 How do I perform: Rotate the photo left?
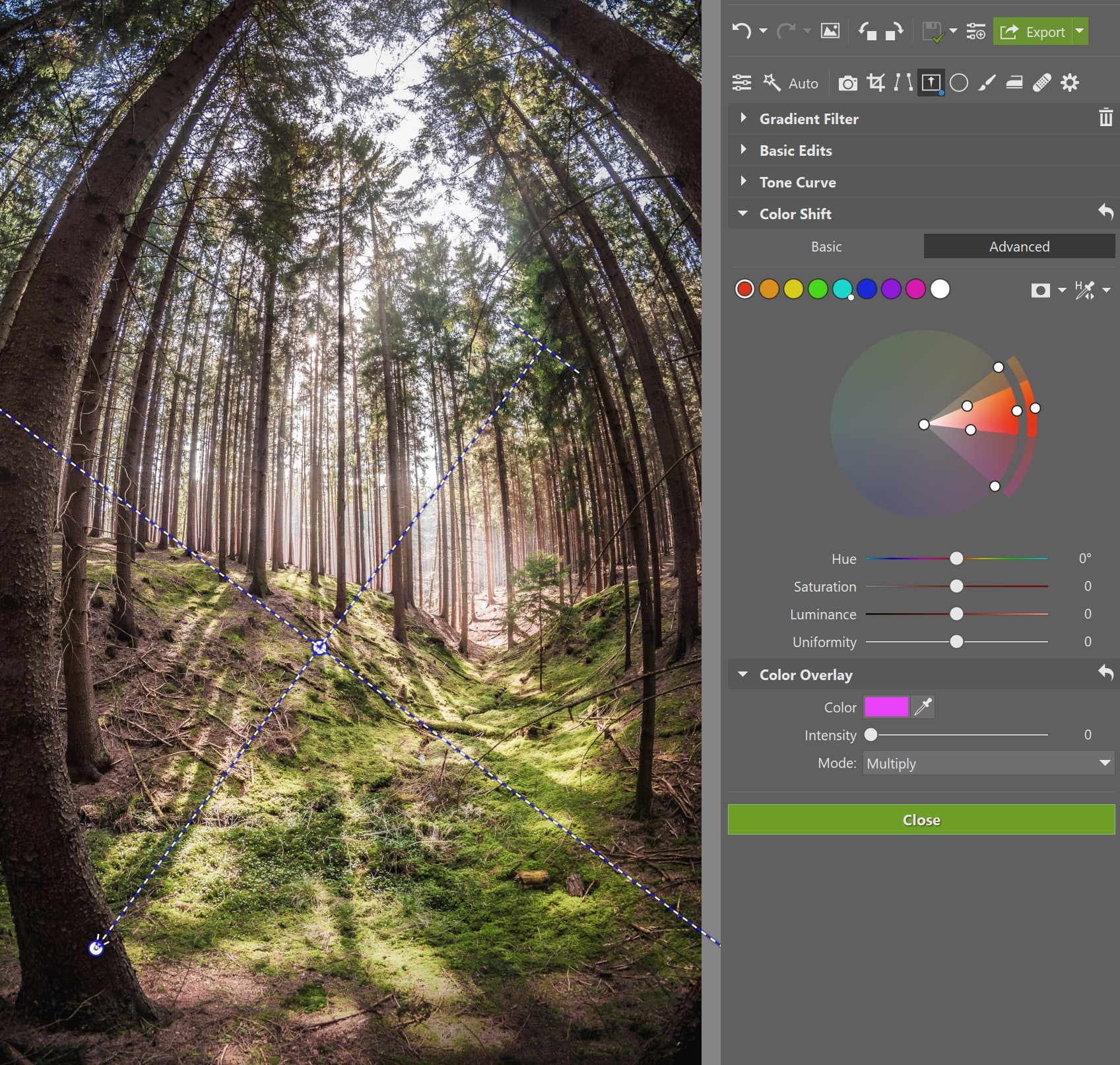[867, 31]
